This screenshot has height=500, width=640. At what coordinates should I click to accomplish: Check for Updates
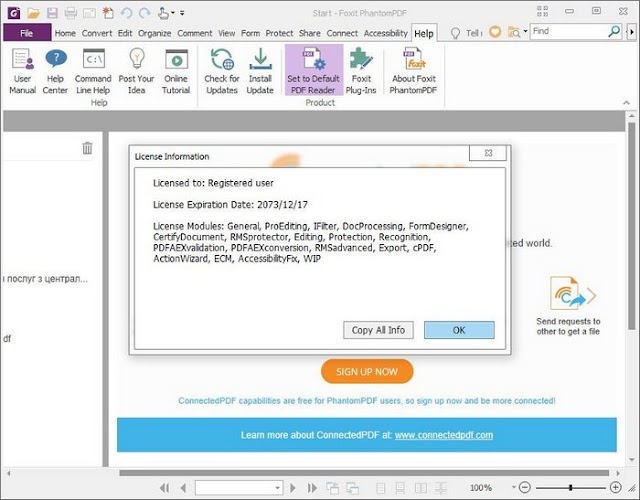(222, 71)
